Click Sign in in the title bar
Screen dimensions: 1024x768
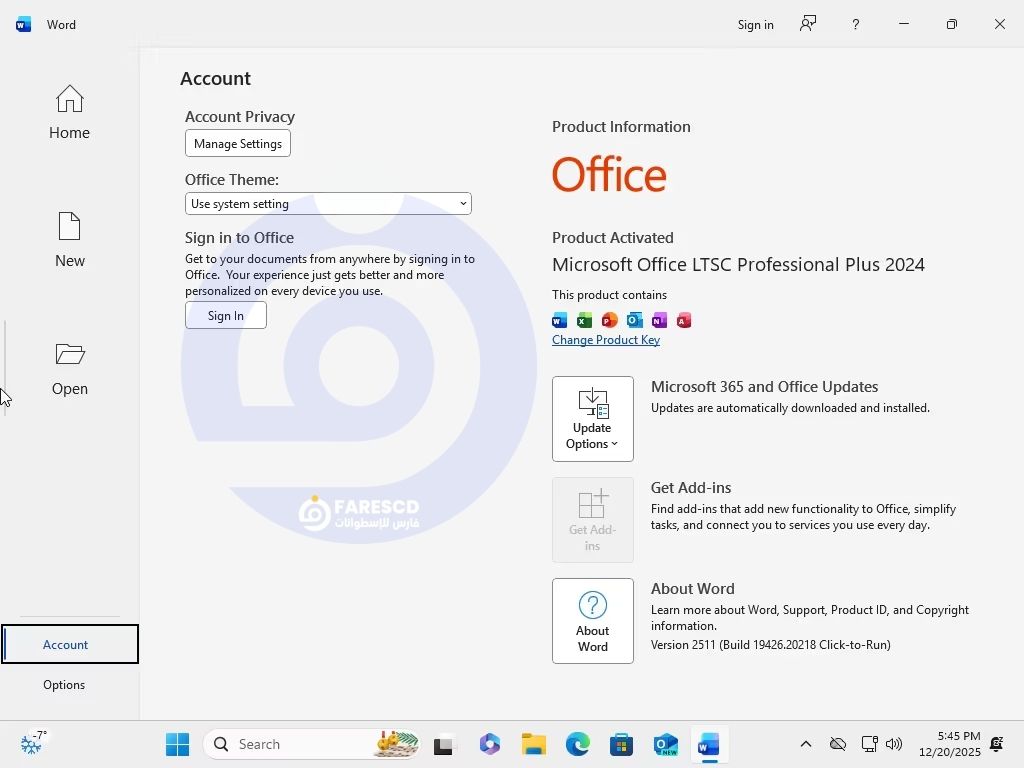click(755, 25)
